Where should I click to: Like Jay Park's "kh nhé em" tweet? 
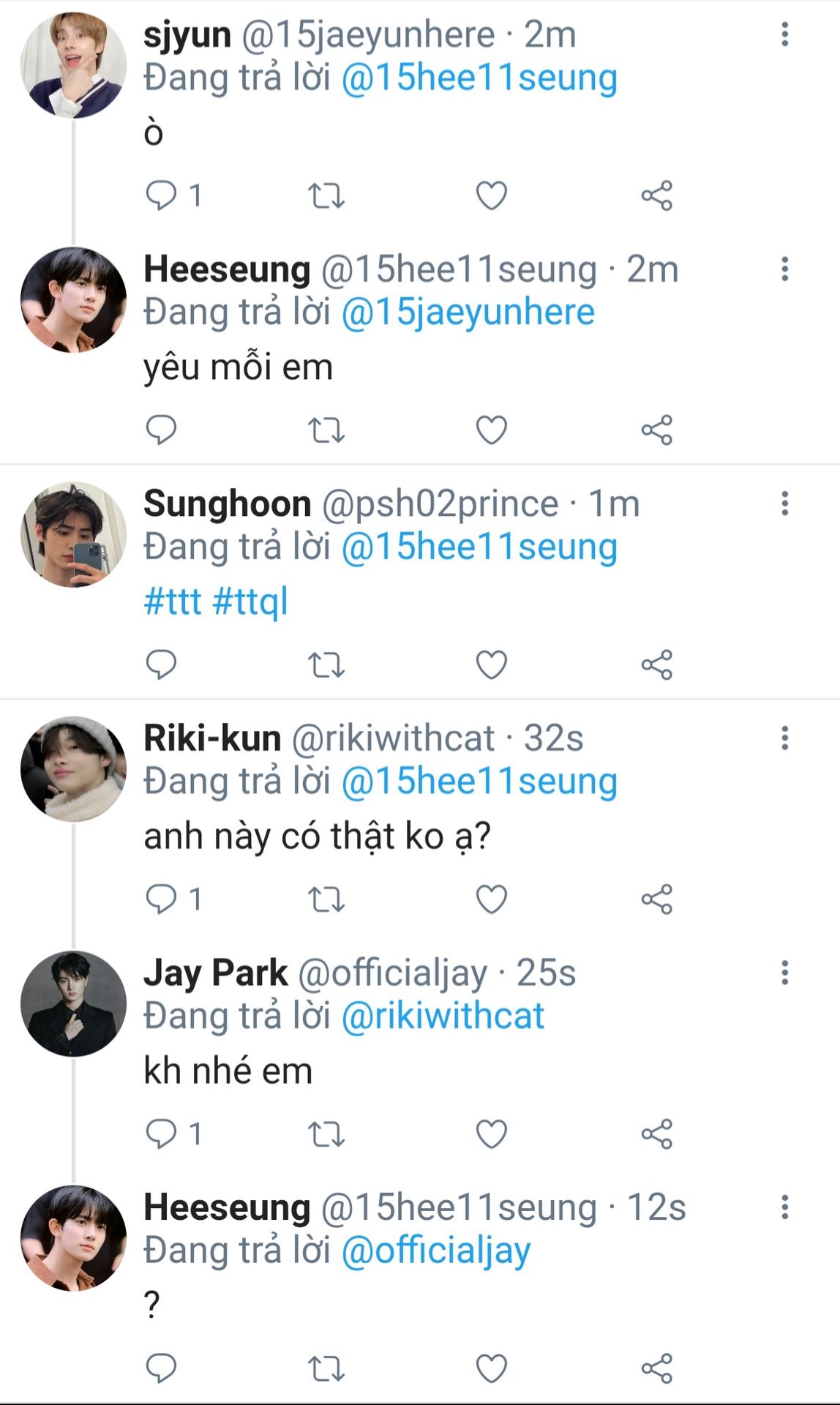coord(491,1134)
